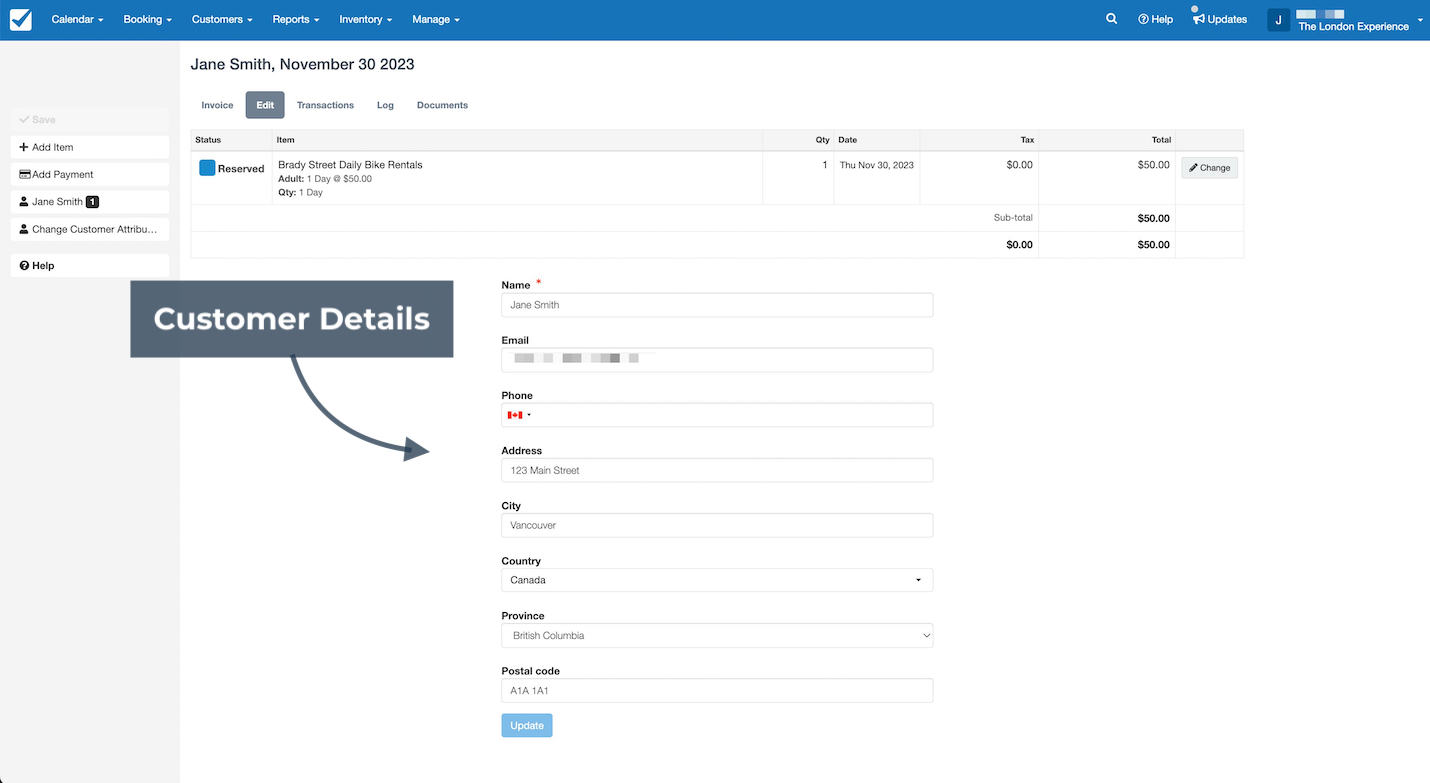Click Change Customer Attributes button
1430x783 pixels.
pyautogui.click(x=90, y=229)
